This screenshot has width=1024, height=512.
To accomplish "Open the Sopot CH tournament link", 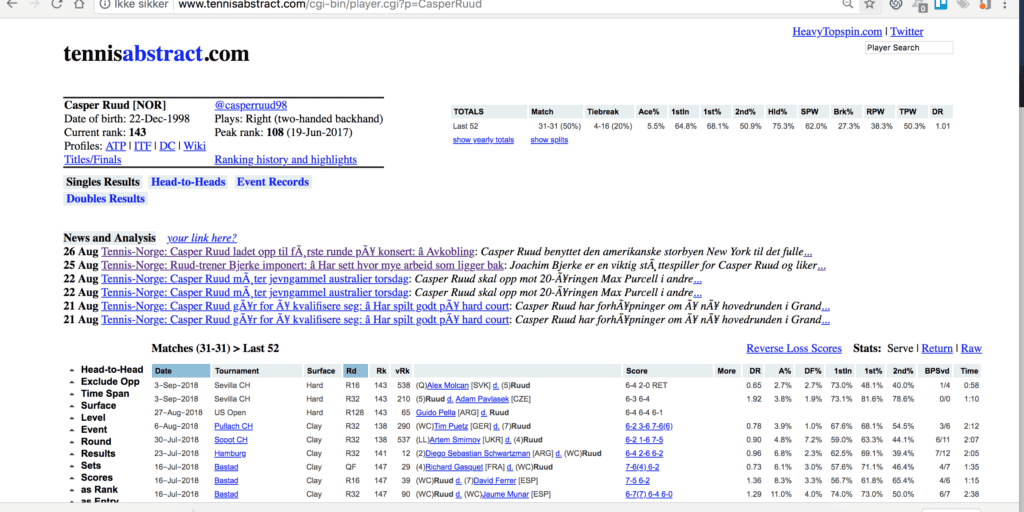I will pos(231,440).
